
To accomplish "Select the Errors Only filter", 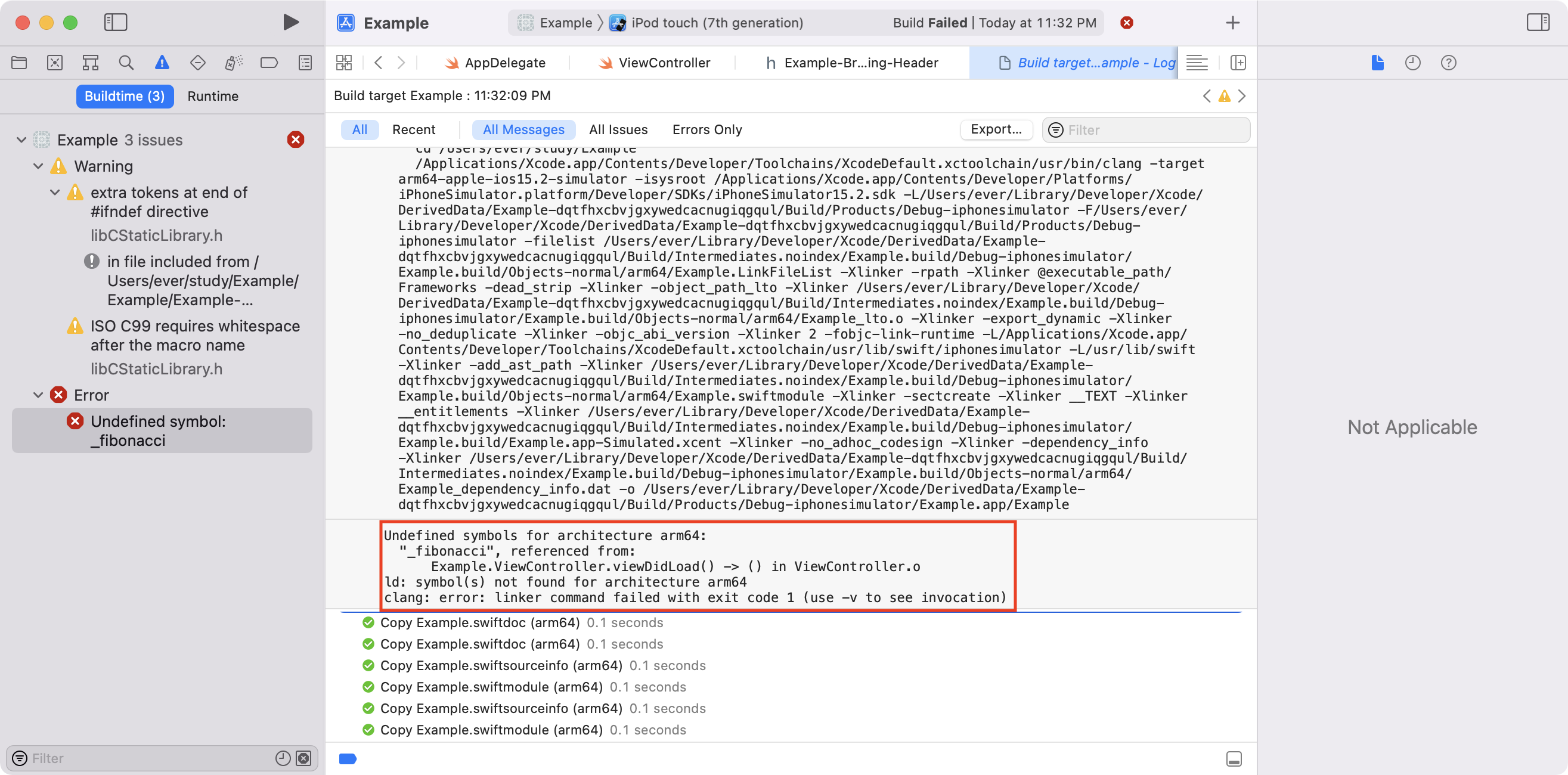I will pyautogui.click(x=706, y=130).
